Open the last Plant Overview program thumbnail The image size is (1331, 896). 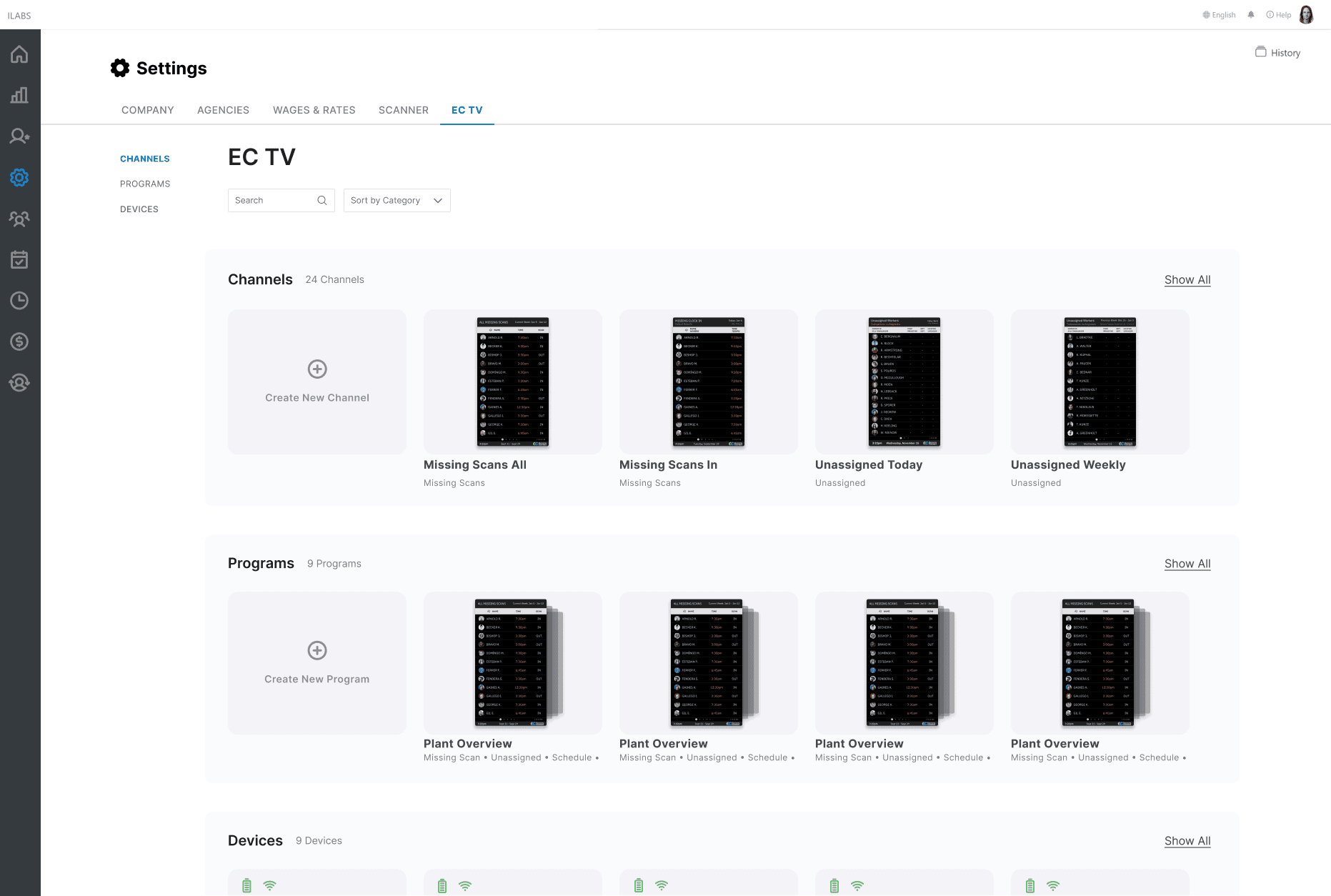coord(1100,663)
